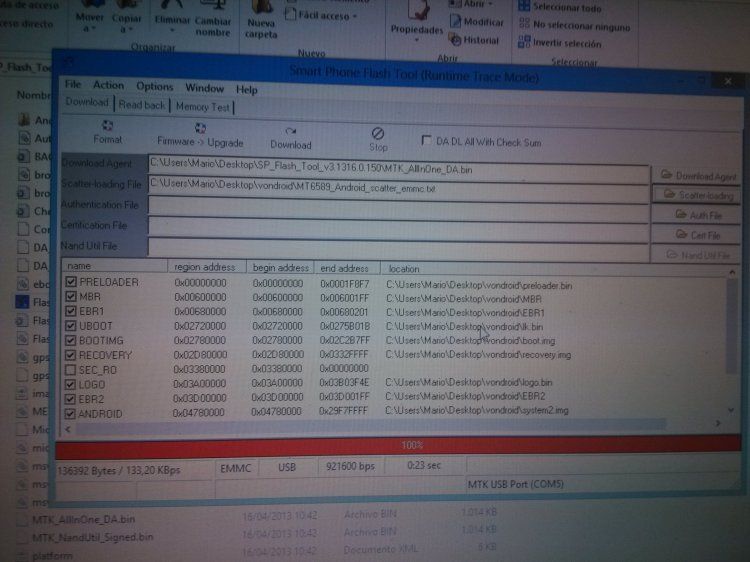This screenshot has width=750, height=562.
Task: Open Propiedades in Explorer ribbon
Action: point(417,22)
